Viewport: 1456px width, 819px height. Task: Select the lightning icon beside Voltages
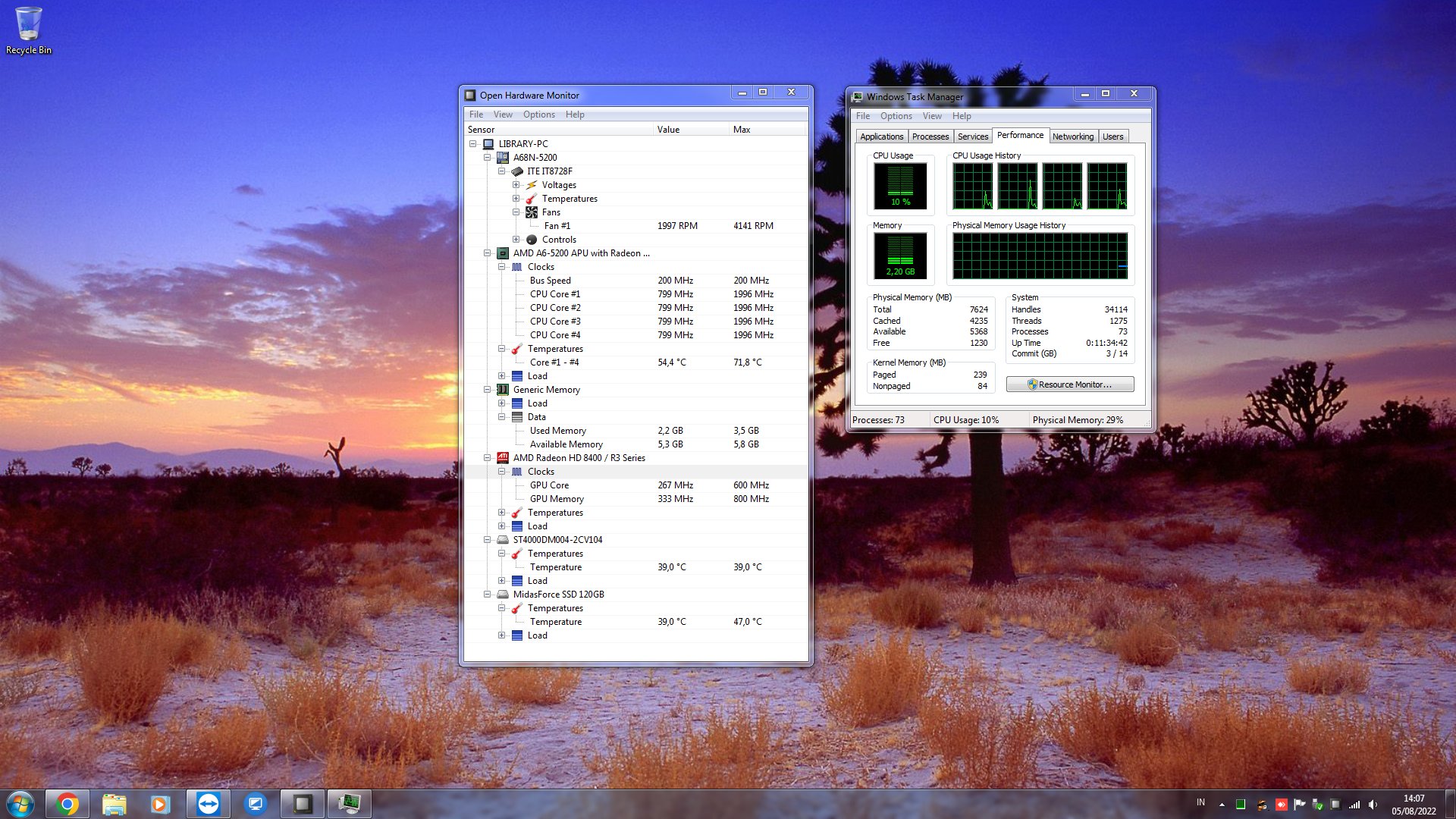532,185
